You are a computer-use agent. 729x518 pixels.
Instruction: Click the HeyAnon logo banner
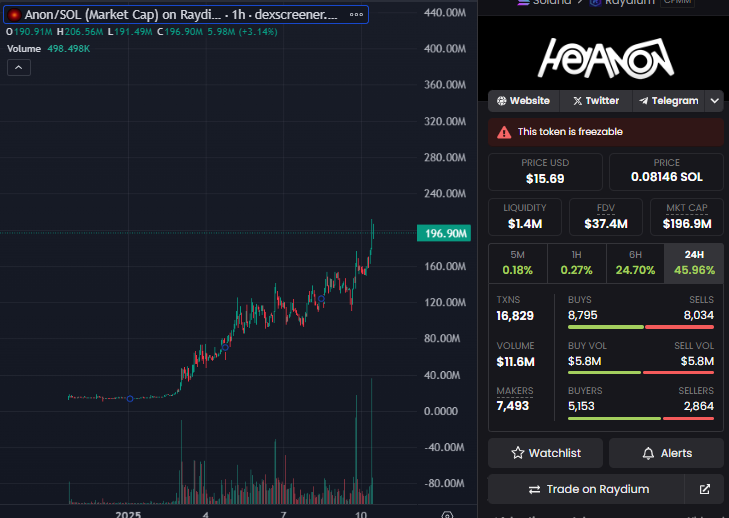pyautogui.click(x=606, y=58)
